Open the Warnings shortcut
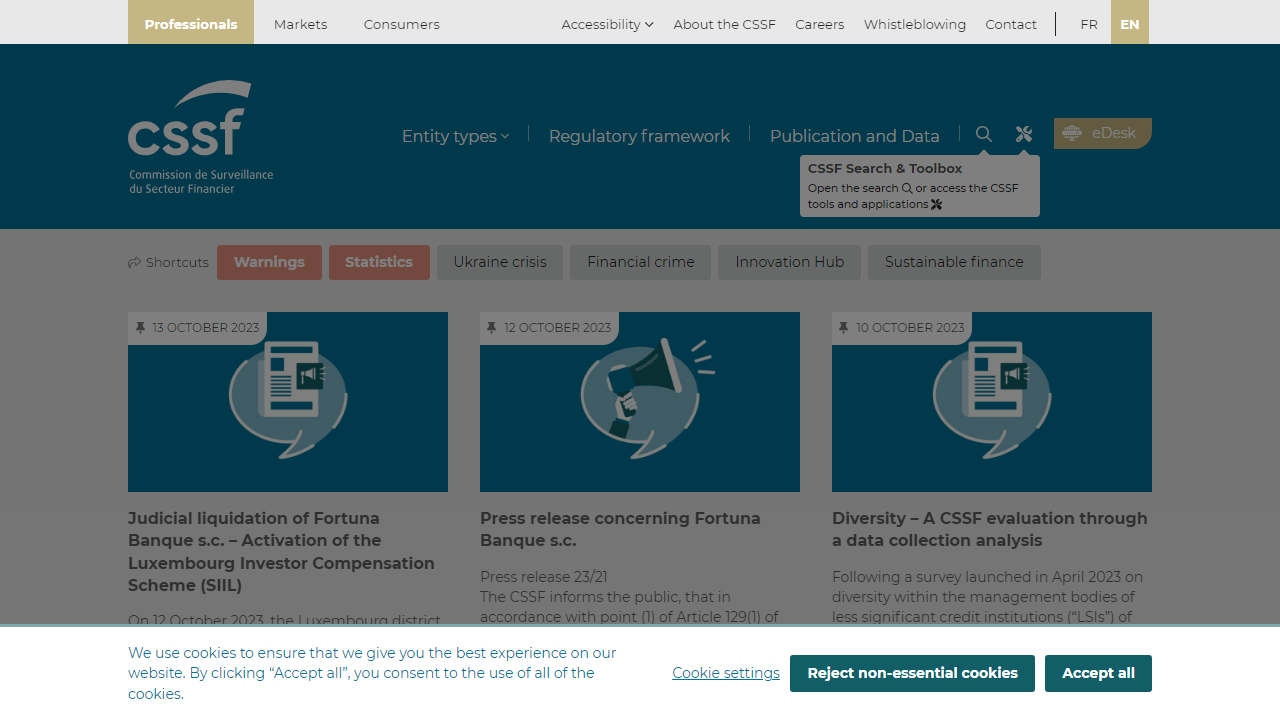The image size is (1280, 720). pos(269,262)
